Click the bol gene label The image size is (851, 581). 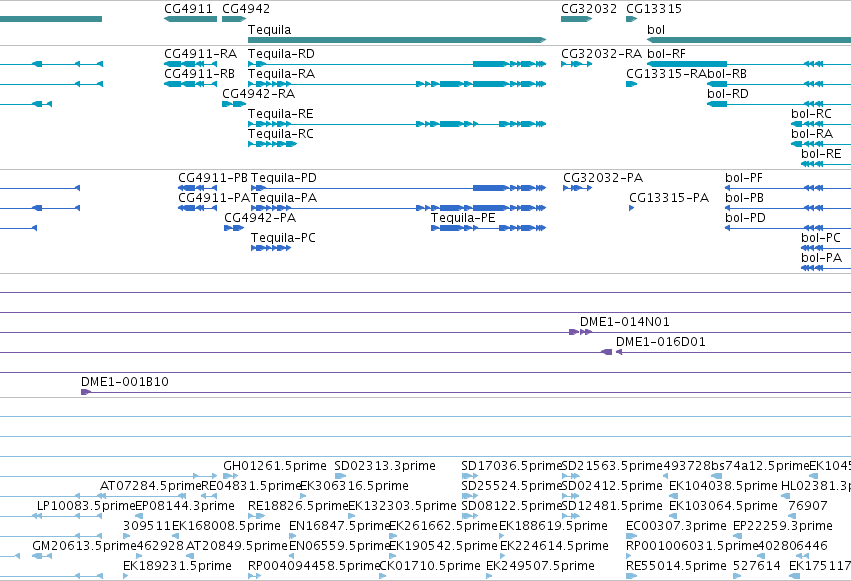(656, 30)
